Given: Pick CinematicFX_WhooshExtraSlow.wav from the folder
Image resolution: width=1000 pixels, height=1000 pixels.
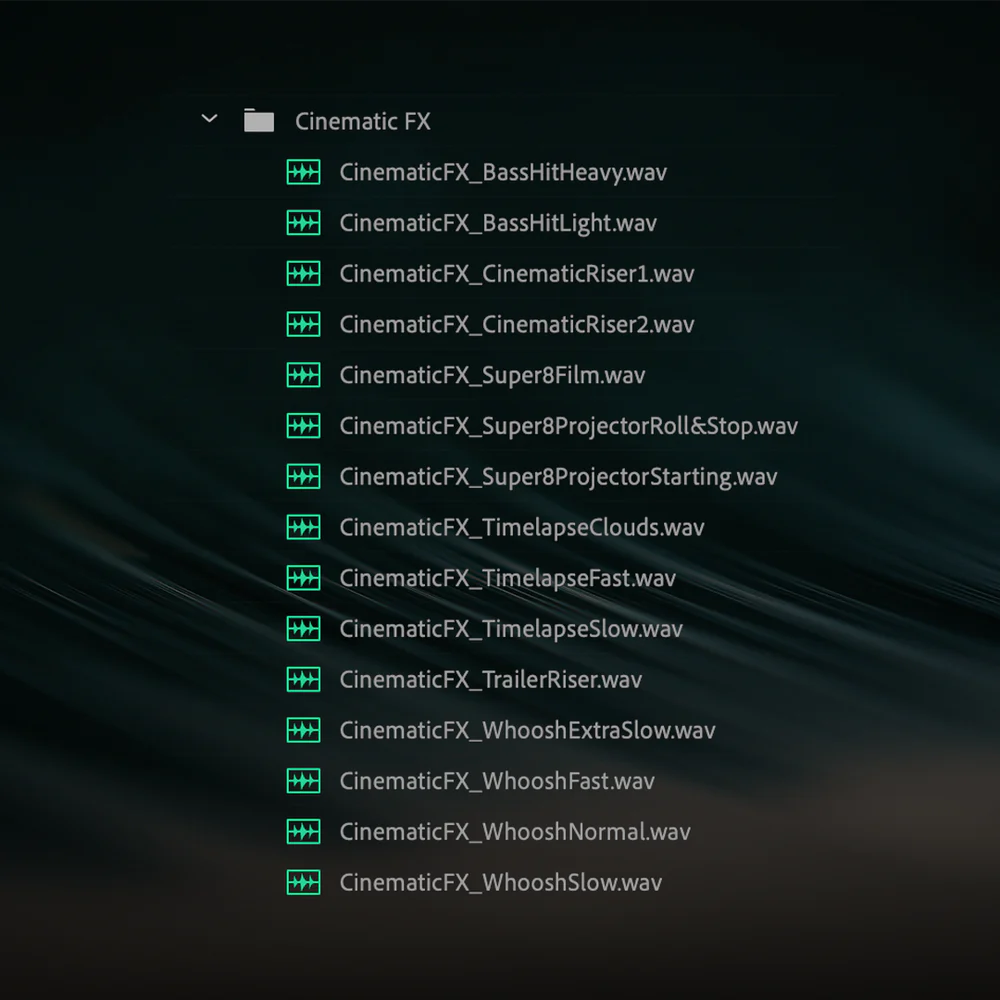Looking at the screenshot, I should pyautogui.click(x=527, y=730).
